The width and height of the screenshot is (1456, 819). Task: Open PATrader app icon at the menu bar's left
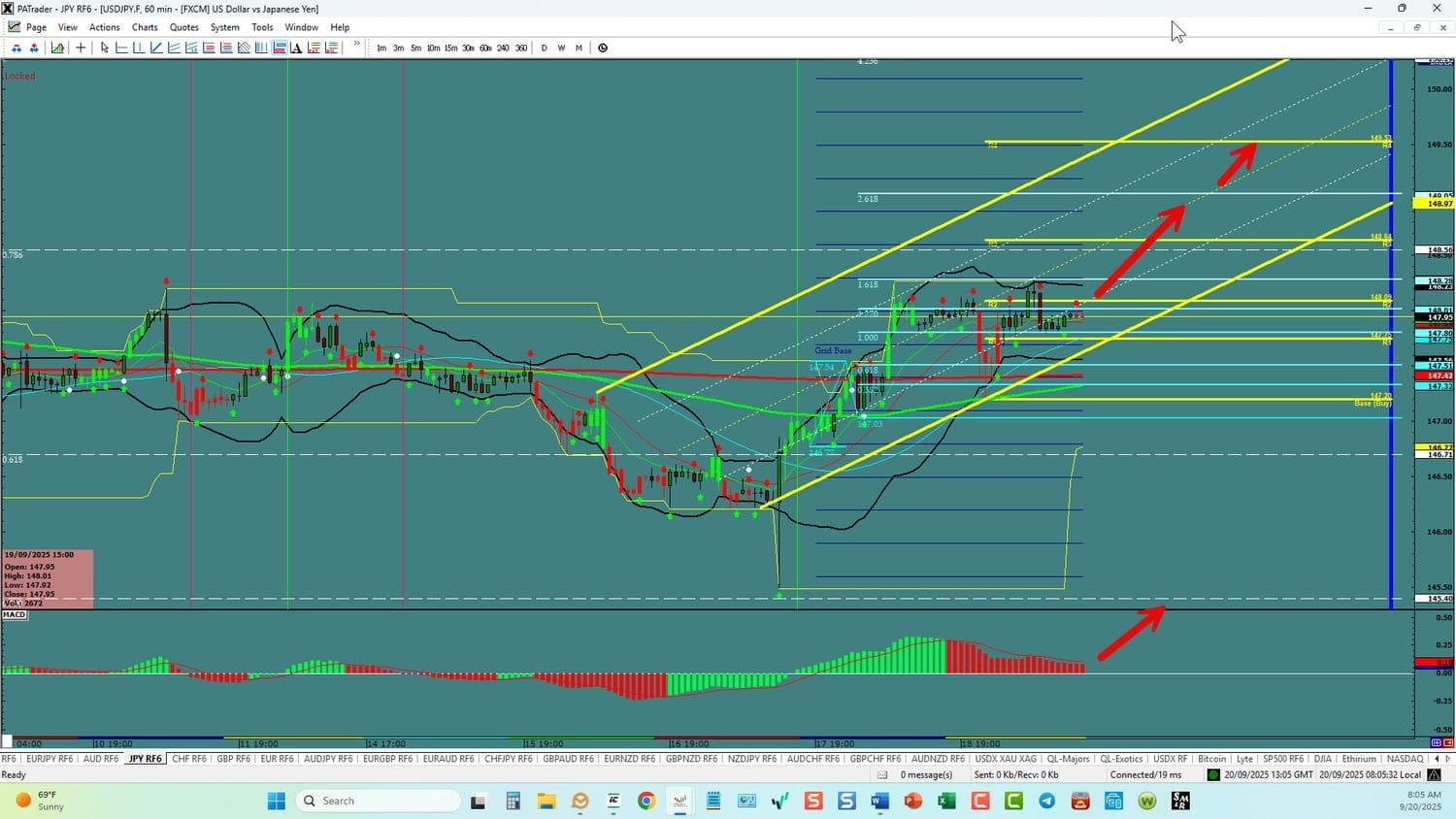click(x=15, y=27)
